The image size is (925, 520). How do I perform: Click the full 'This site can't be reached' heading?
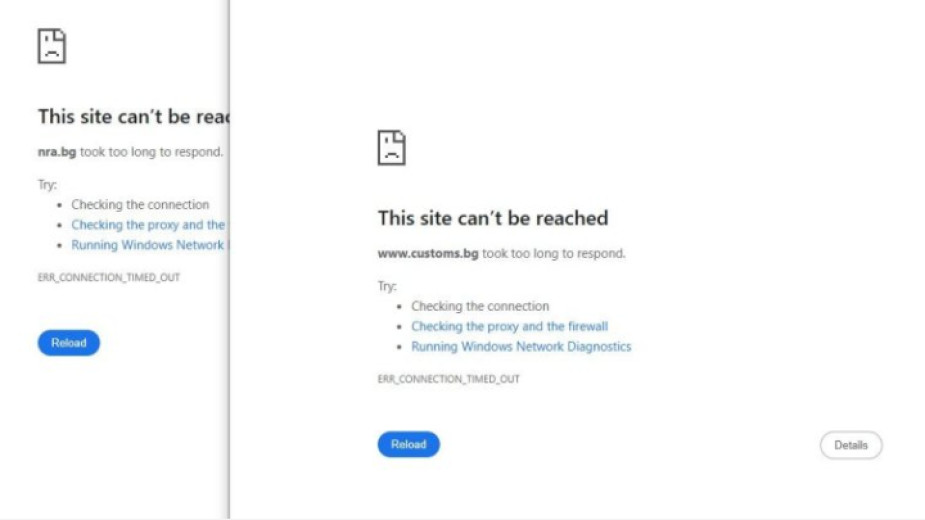[493, 218]
